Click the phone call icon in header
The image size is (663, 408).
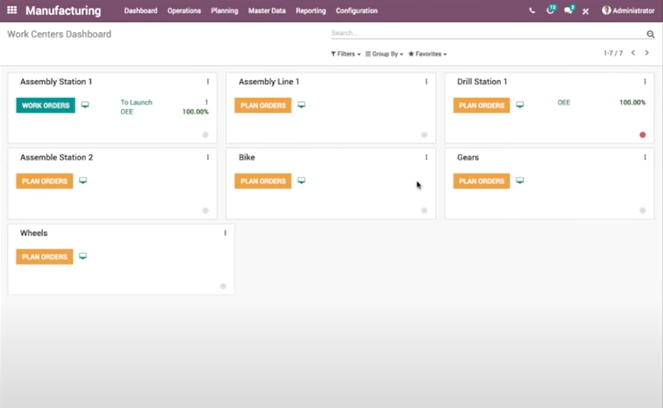[x=532, y=11]
